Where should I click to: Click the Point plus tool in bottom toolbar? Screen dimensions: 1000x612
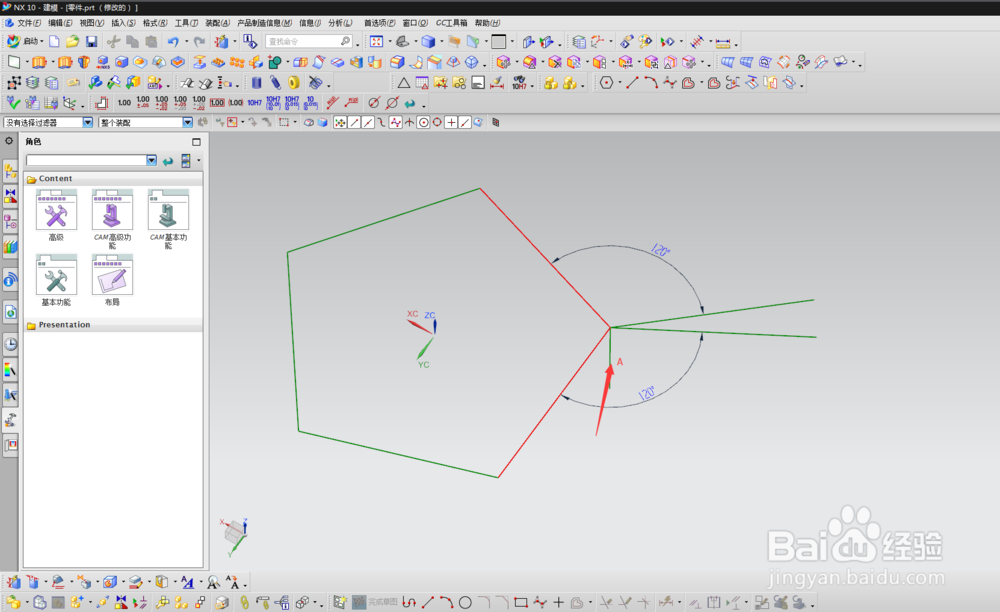click(559, 602)
